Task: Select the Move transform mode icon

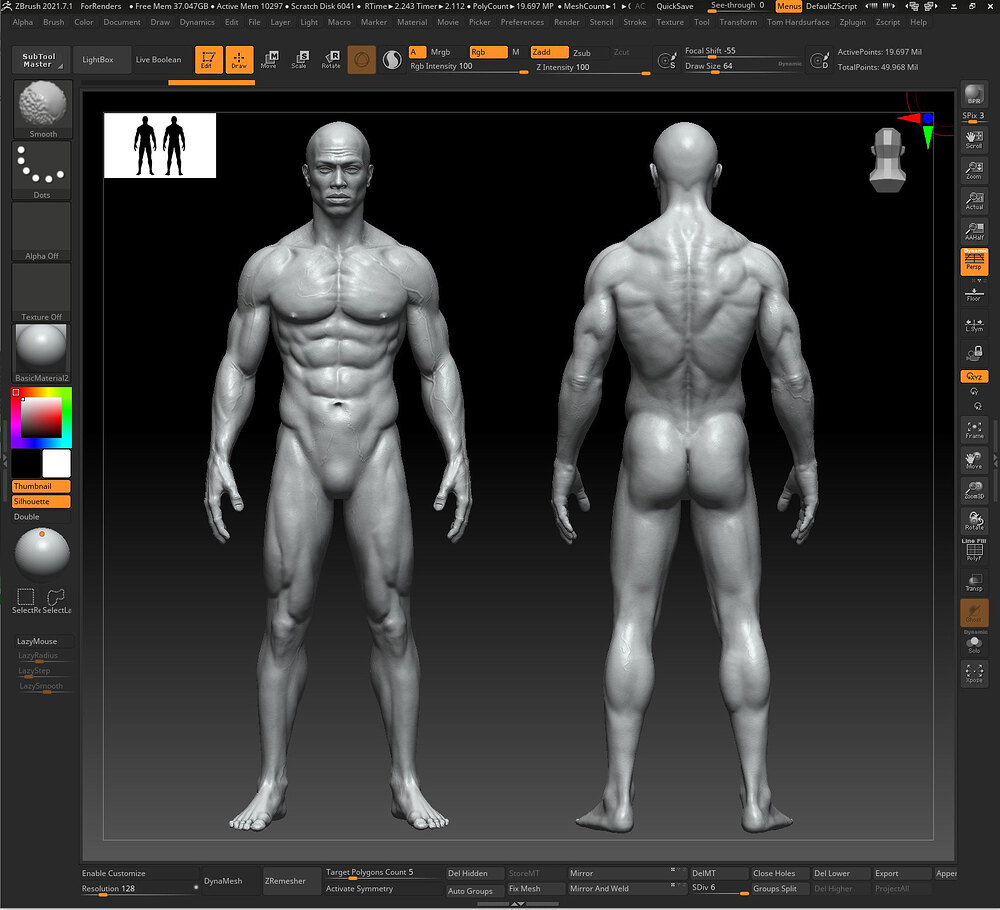Action: [269, 60]
